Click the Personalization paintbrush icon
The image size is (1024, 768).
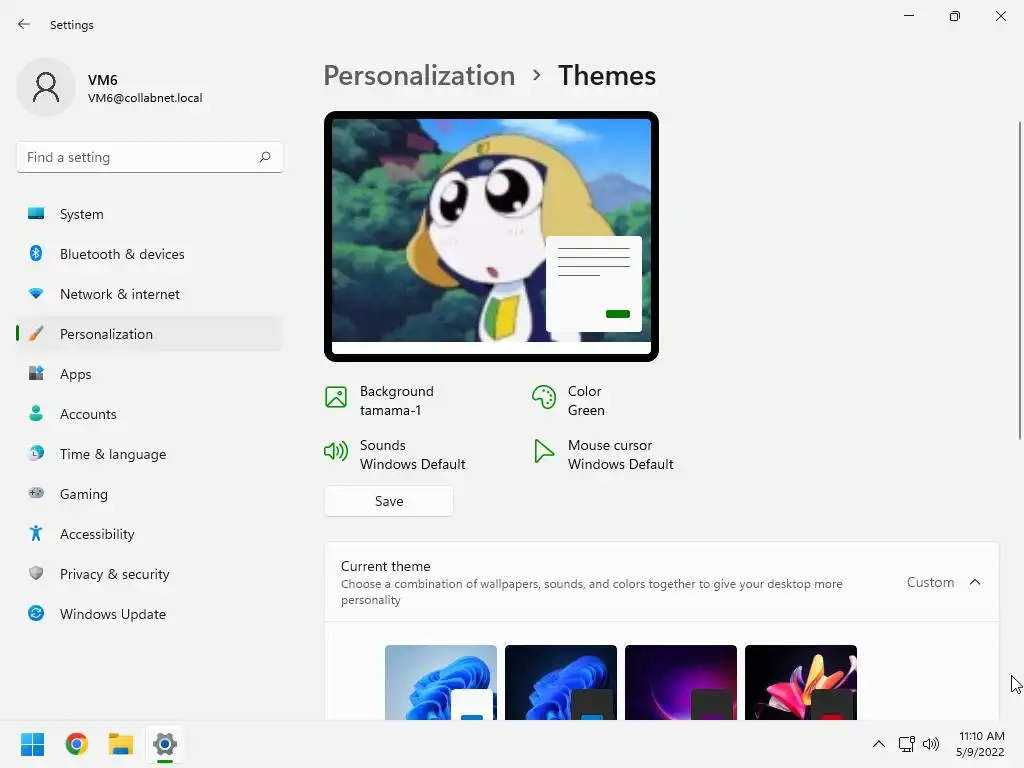[36, 334]
